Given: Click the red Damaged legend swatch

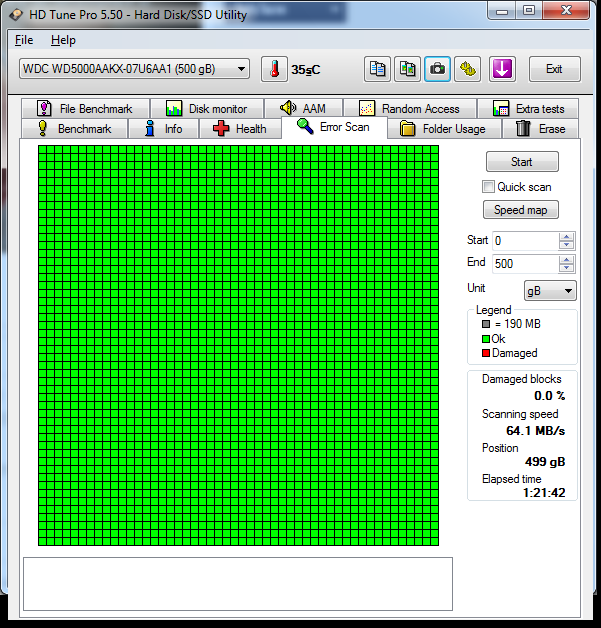Looking at the screenshot, I should [486, 353].
